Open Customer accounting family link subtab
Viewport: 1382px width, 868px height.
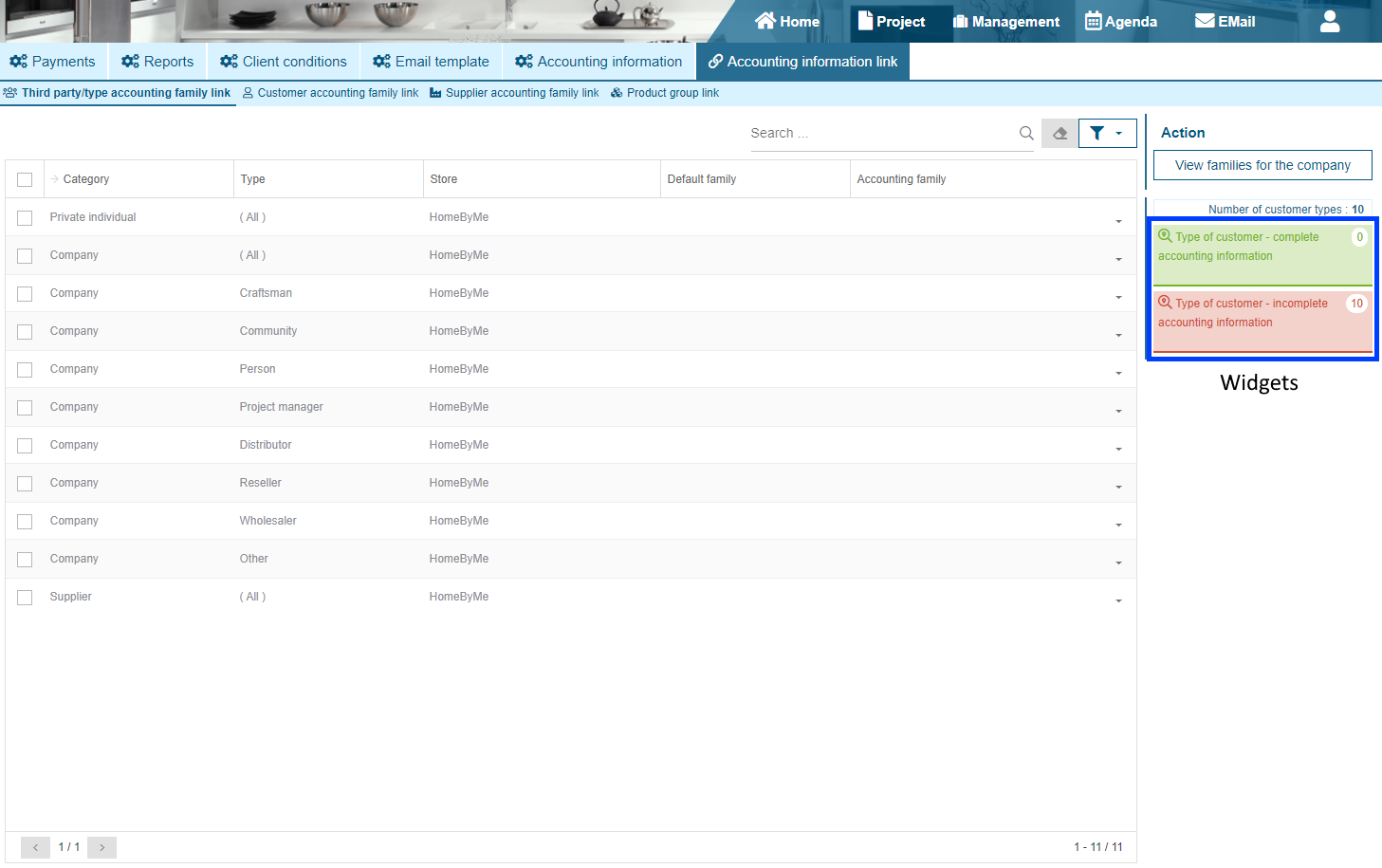(330, 93)
